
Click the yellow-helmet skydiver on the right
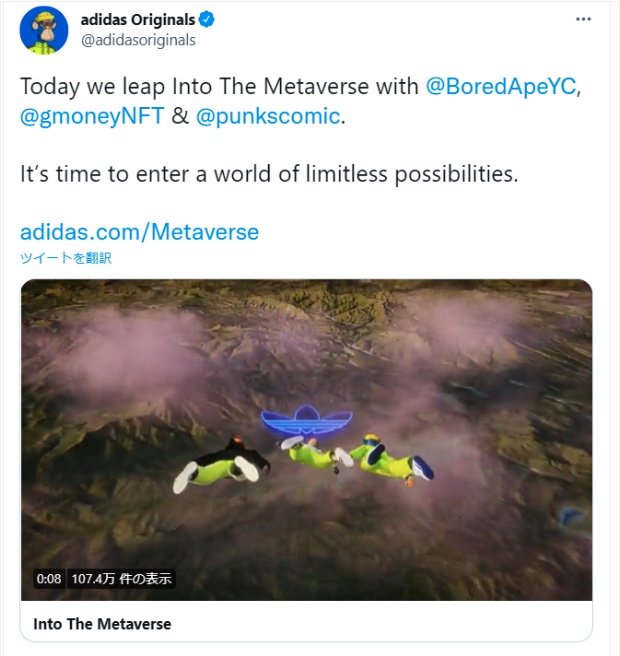click(392, 460)
